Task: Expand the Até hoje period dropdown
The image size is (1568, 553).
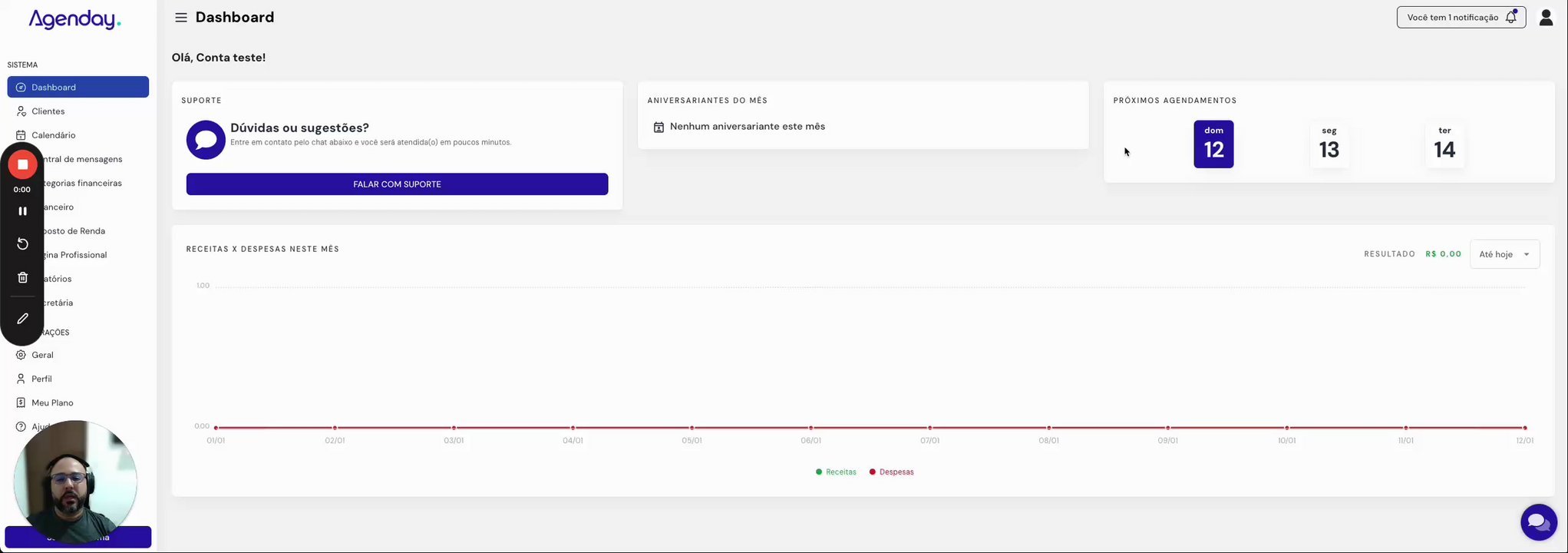Action: [1504, 254]
